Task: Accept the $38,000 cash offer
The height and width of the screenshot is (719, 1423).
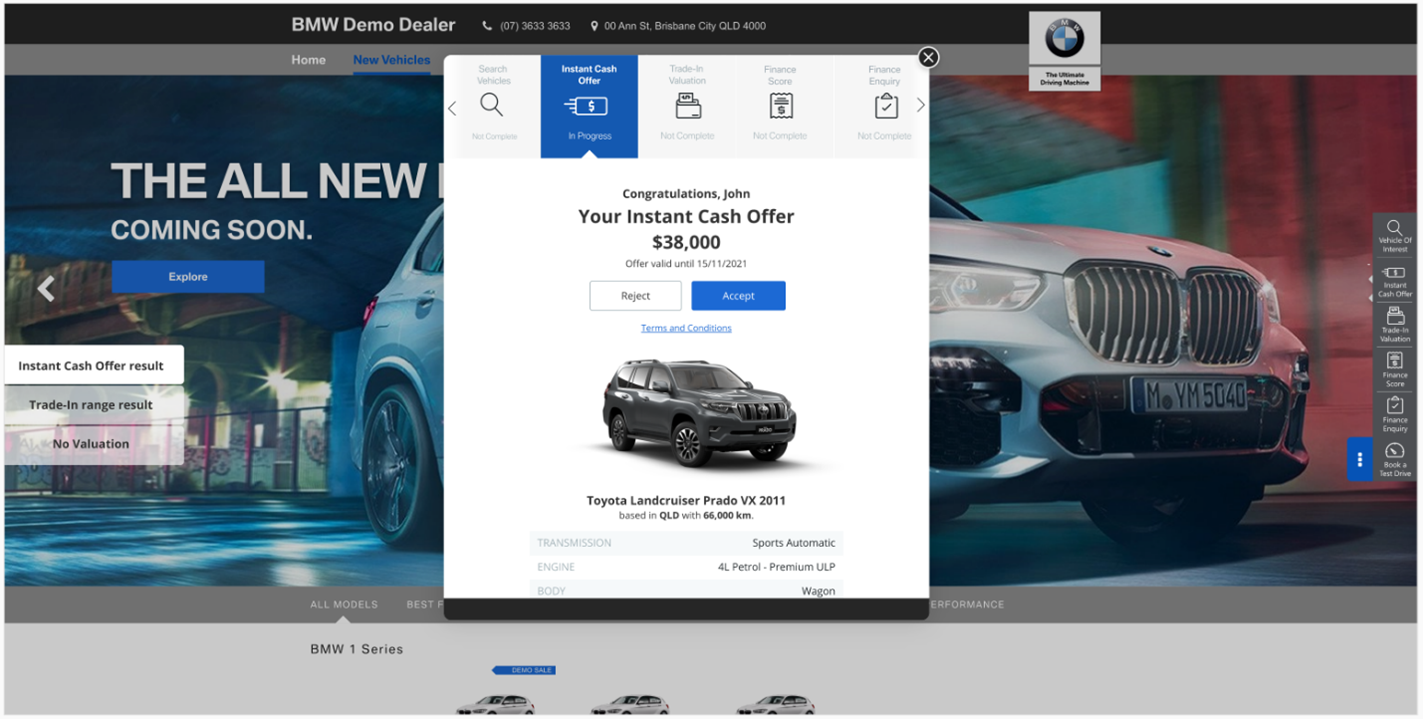Action: point(738,296)
